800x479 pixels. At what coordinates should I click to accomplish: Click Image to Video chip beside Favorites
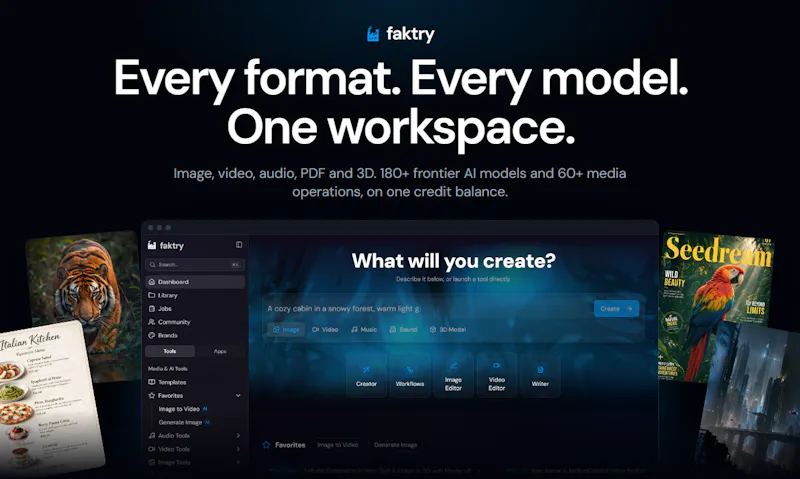(337, 445)
